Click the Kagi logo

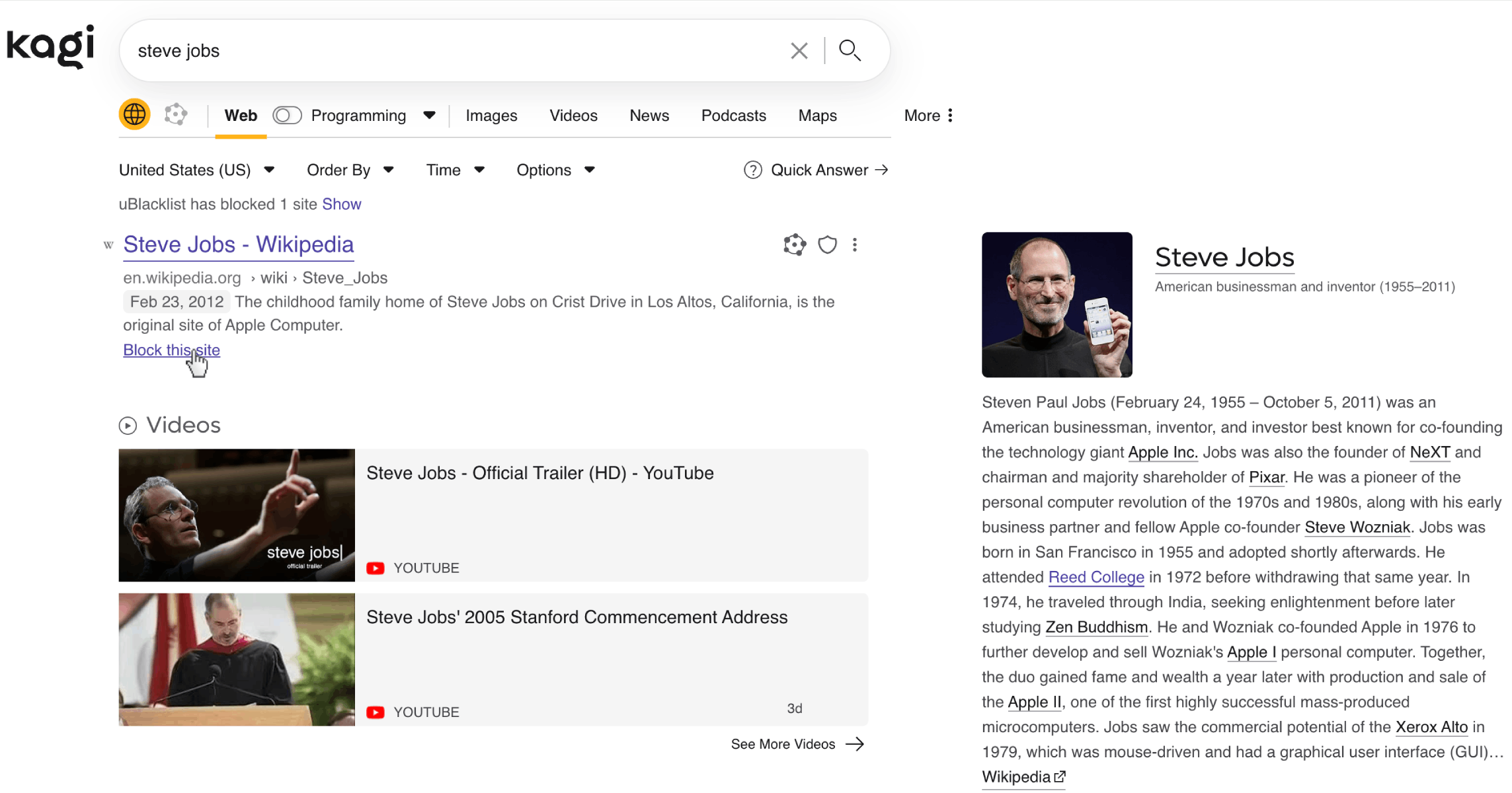point(50,47)
